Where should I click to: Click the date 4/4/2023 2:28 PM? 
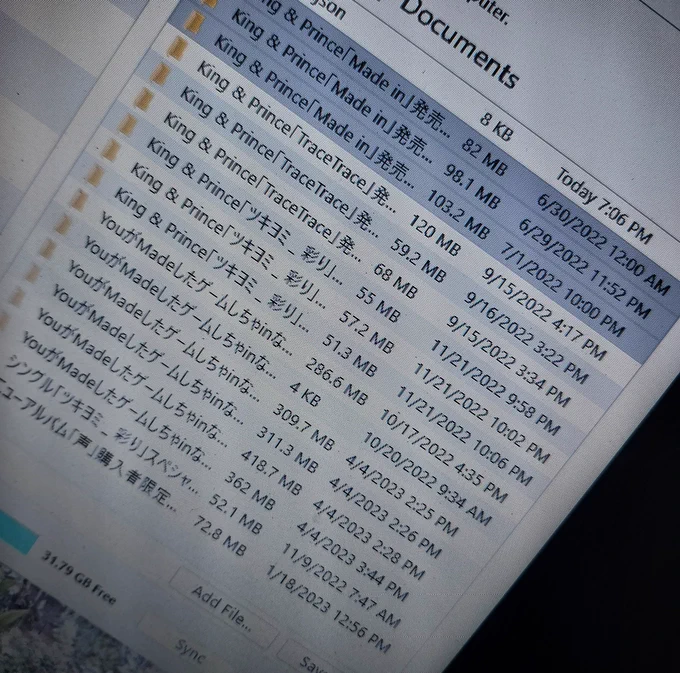[x=368, y=539]
